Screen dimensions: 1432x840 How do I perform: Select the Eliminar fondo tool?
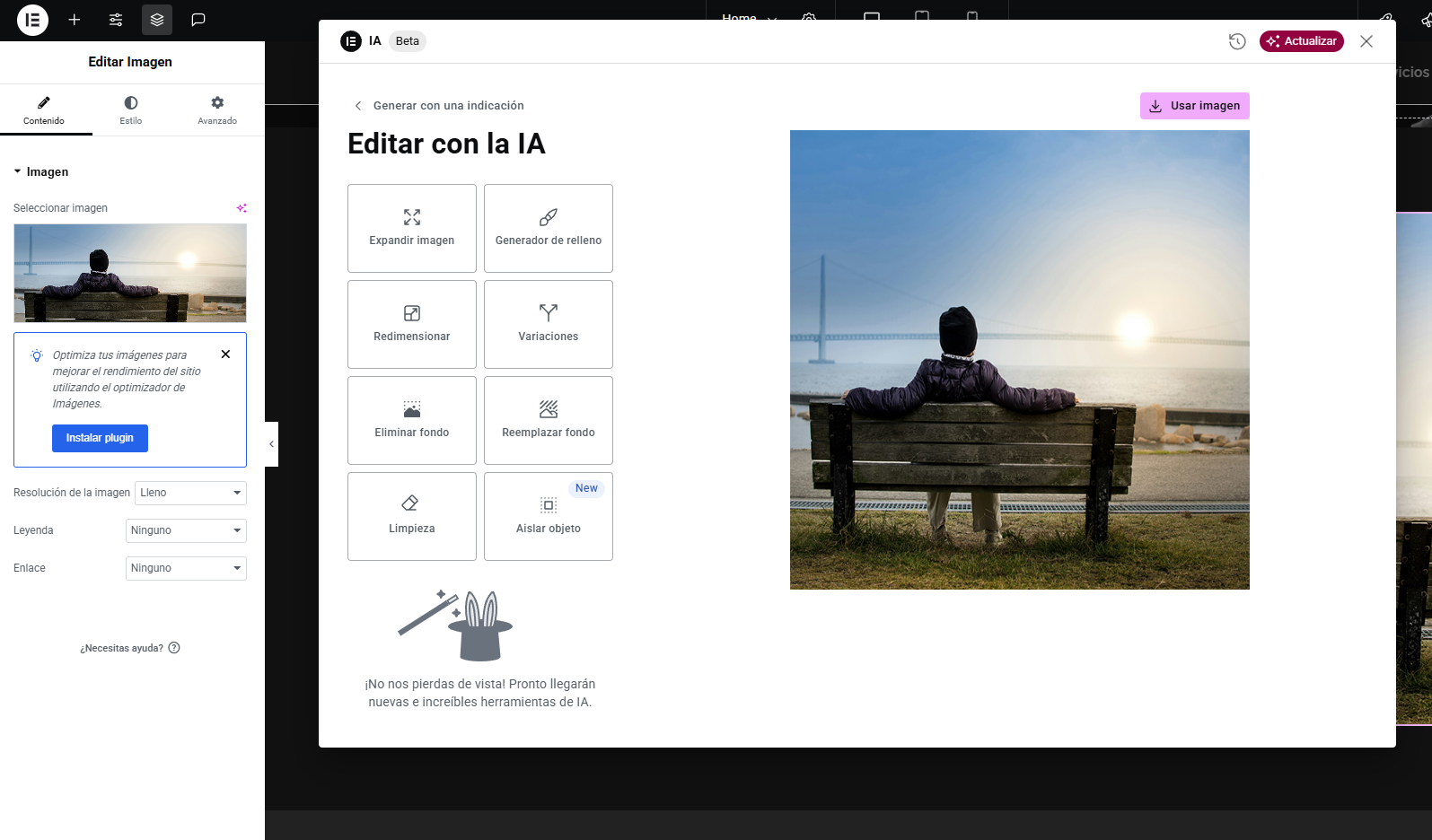pyautogui.click(x=412, y=420)
